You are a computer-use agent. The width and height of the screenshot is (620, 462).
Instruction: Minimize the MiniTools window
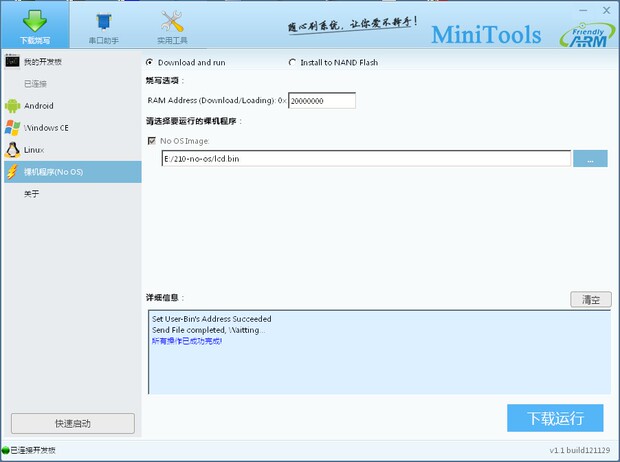(583, 11)
